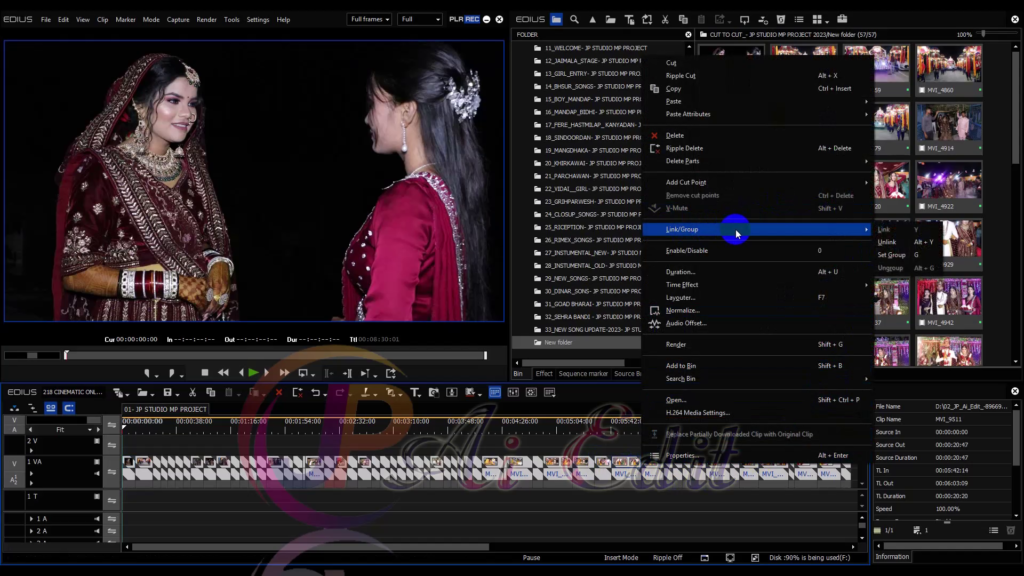This screenshot has height=576, width=1024.
Task: Open the "Full frames" dropdown in the player
Action: [x=369, y=18]
